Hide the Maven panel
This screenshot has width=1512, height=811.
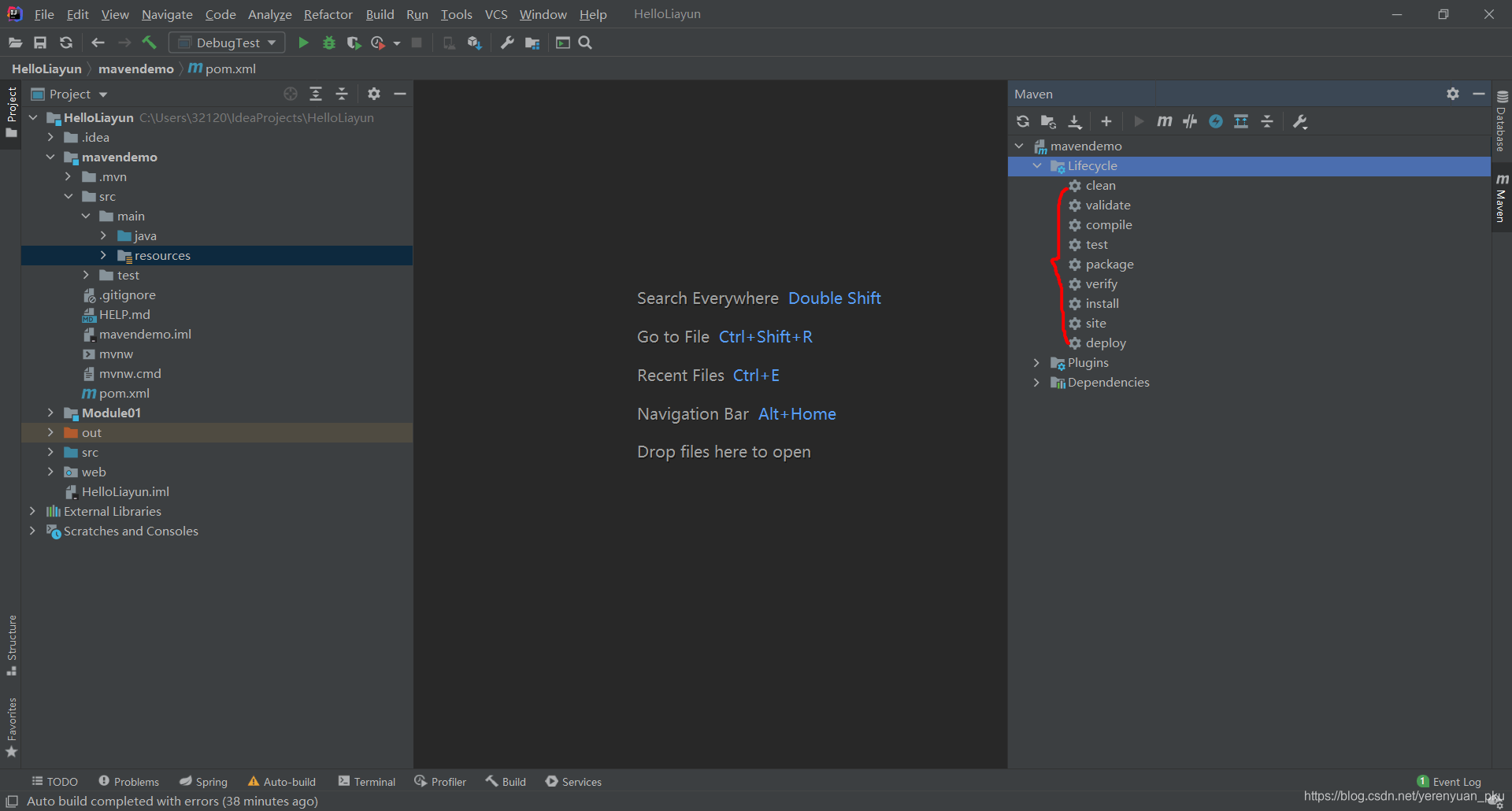(1479, 94)
